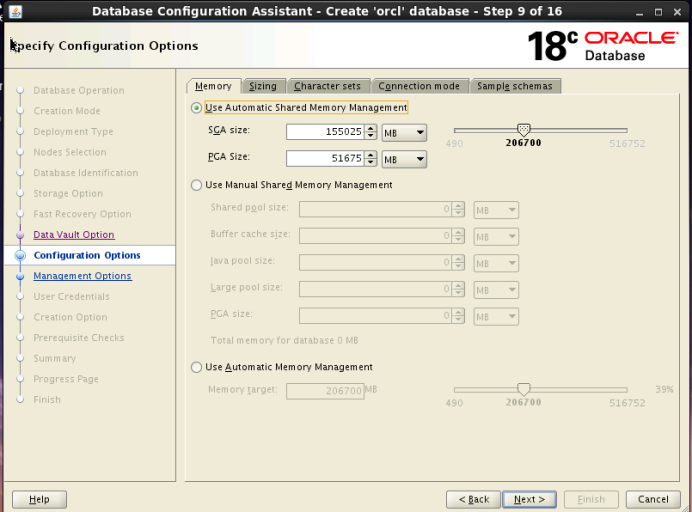Click the Memory target input field

[x=325, y=391]
